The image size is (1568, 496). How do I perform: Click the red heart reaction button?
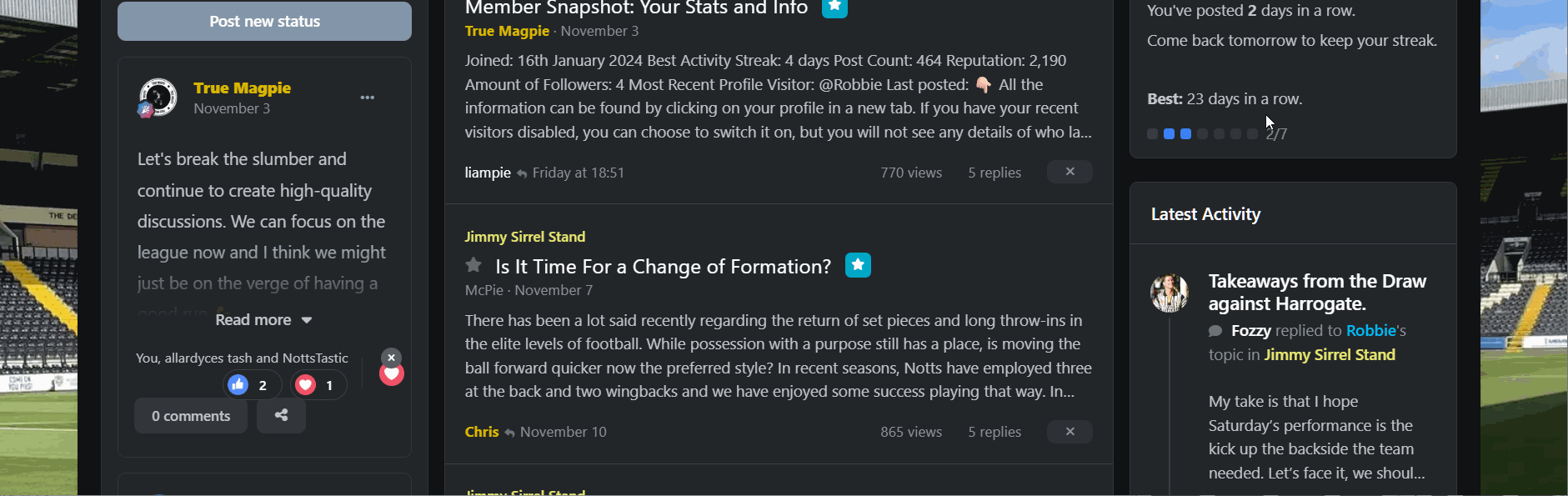click(x=392, y=374)
